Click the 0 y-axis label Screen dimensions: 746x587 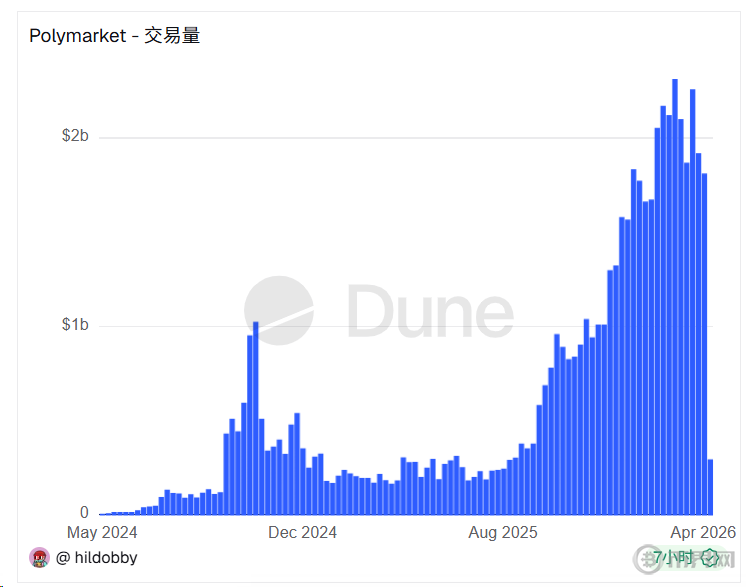pyautogui.click(x=84, y=512)
